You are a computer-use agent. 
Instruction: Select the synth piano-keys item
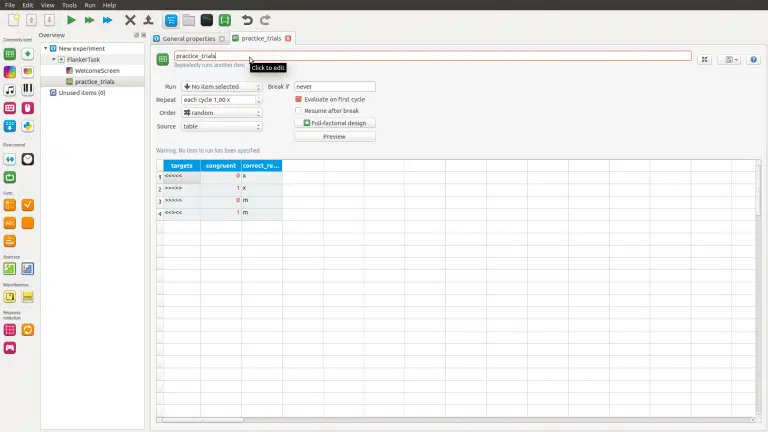(x=27, y=89)
